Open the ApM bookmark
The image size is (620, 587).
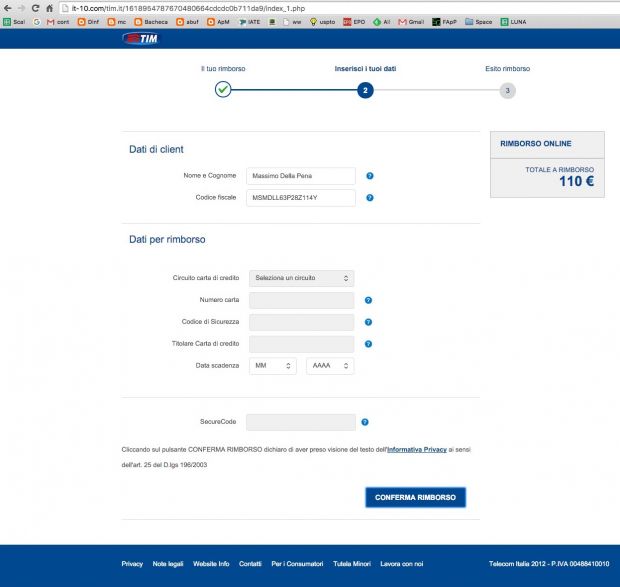[x=218, y=22]
